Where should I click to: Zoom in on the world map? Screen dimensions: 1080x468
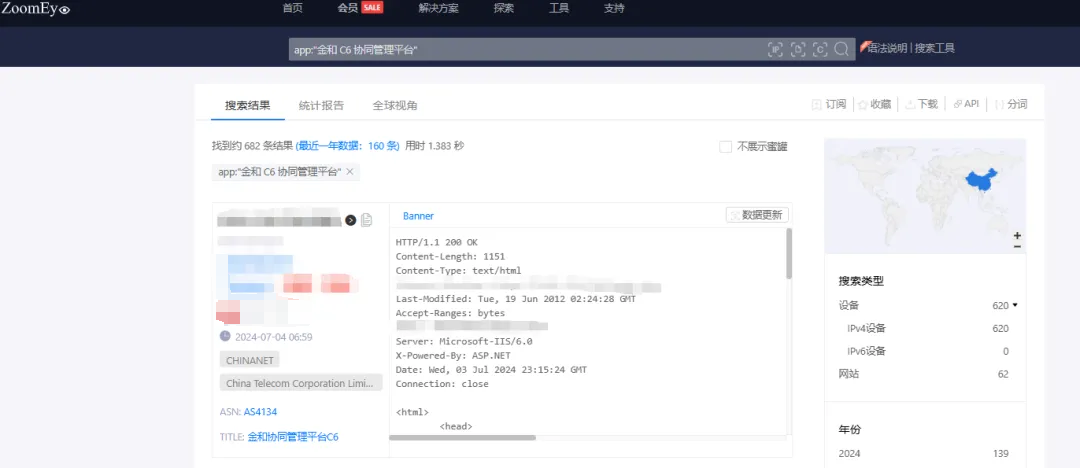point(1017,236)
